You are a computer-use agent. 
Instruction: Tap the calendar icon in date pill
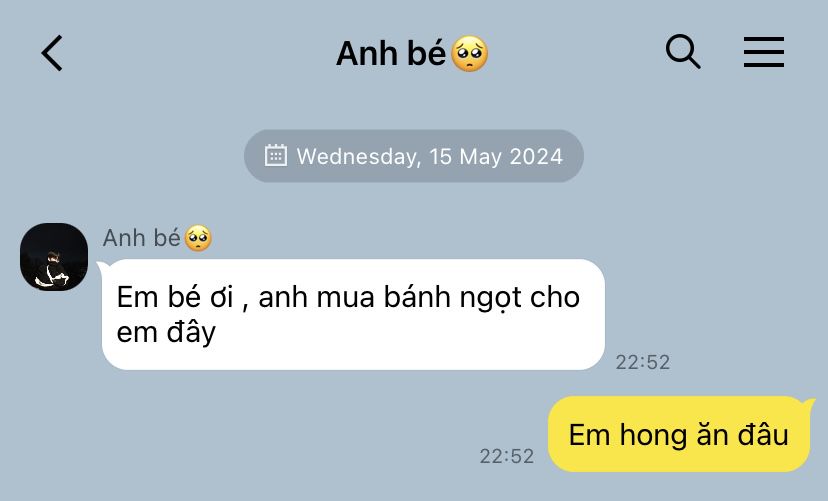pos(276,156)
